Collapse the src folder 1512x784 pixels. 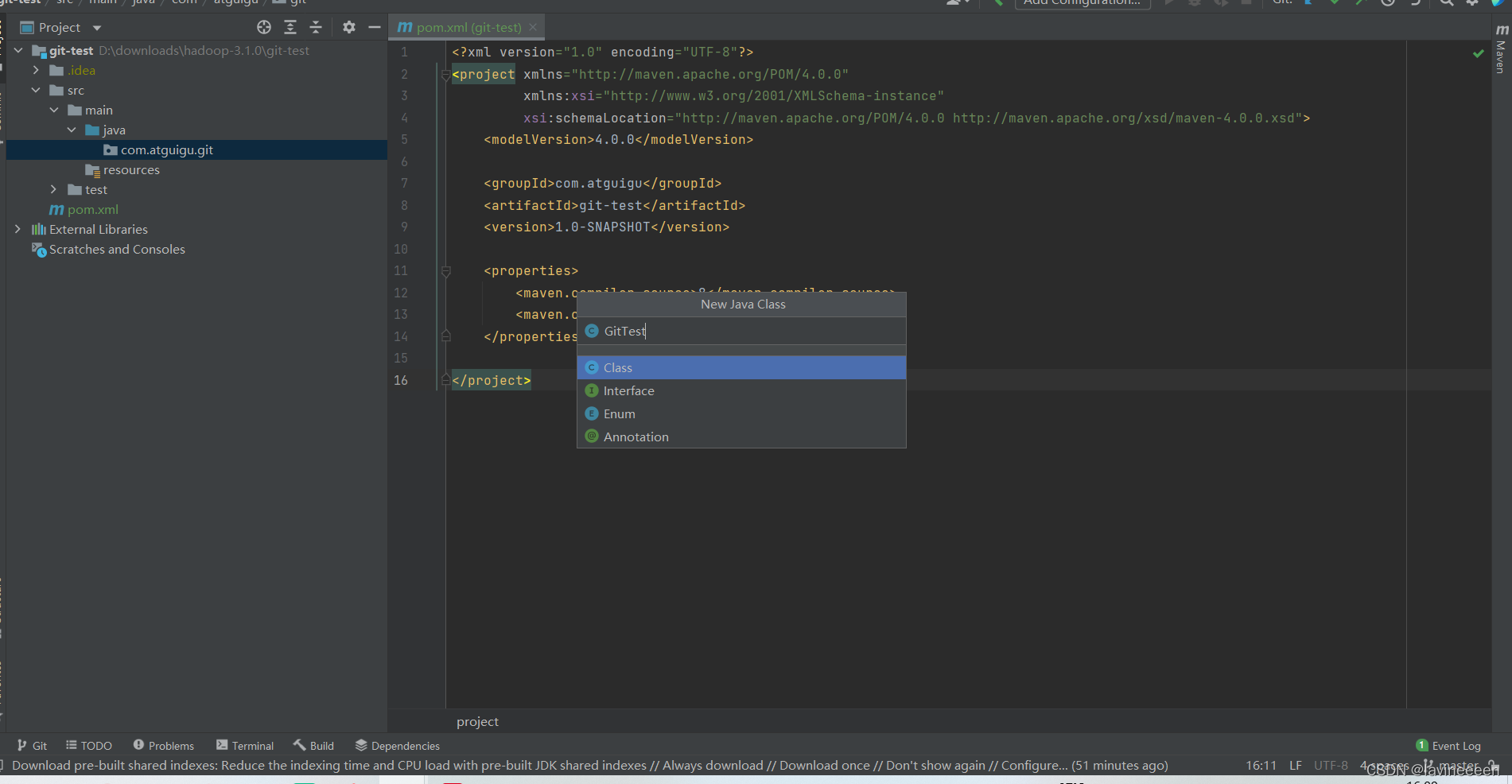[36, 90]
